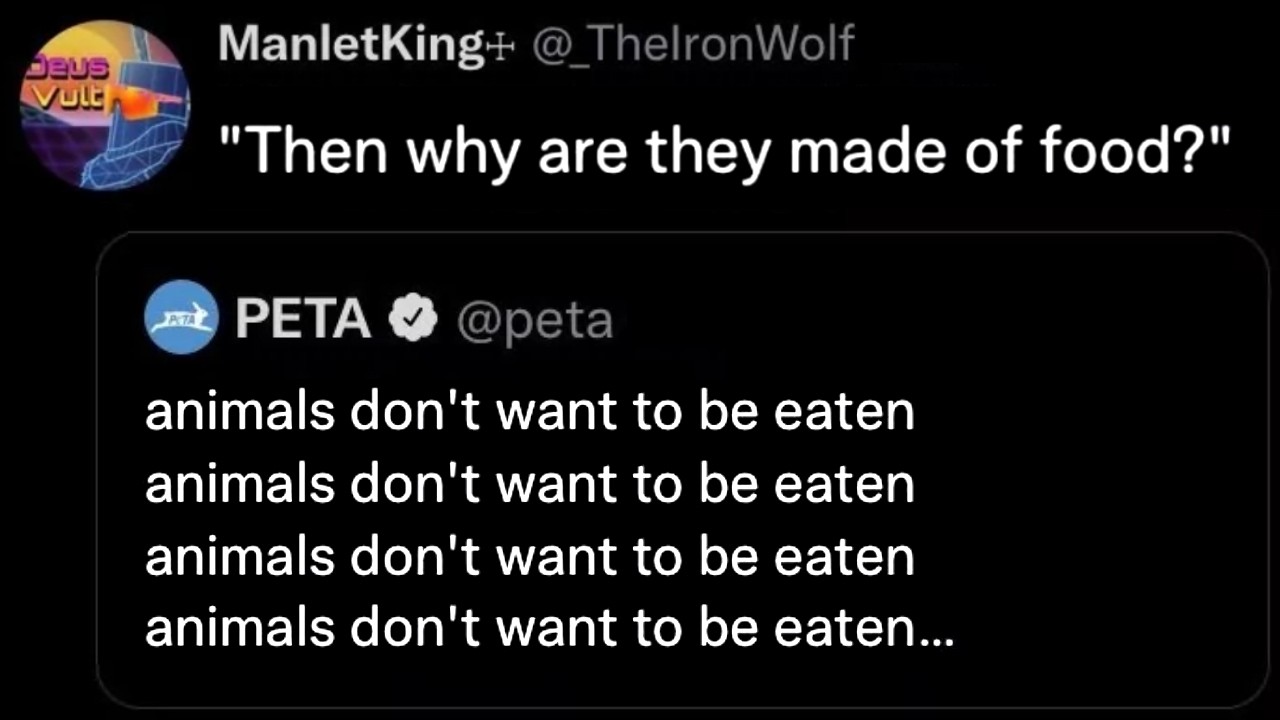
Task: Open the PETA display name
Action: 303,320
